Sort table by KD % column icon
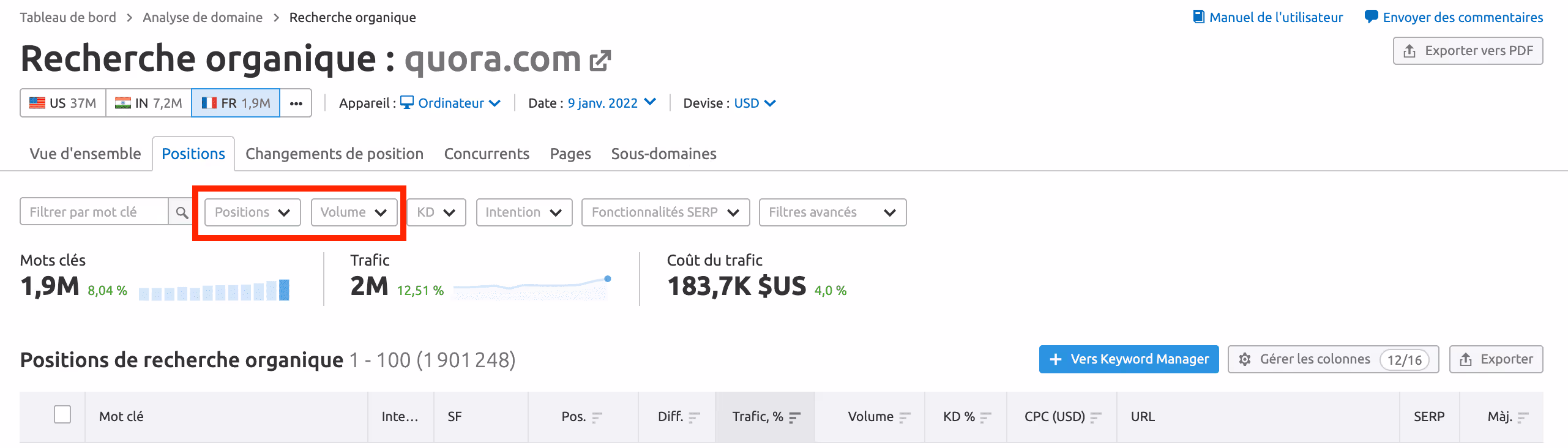Viewport: 1568px width, 448px height. (x=985, y=417)
